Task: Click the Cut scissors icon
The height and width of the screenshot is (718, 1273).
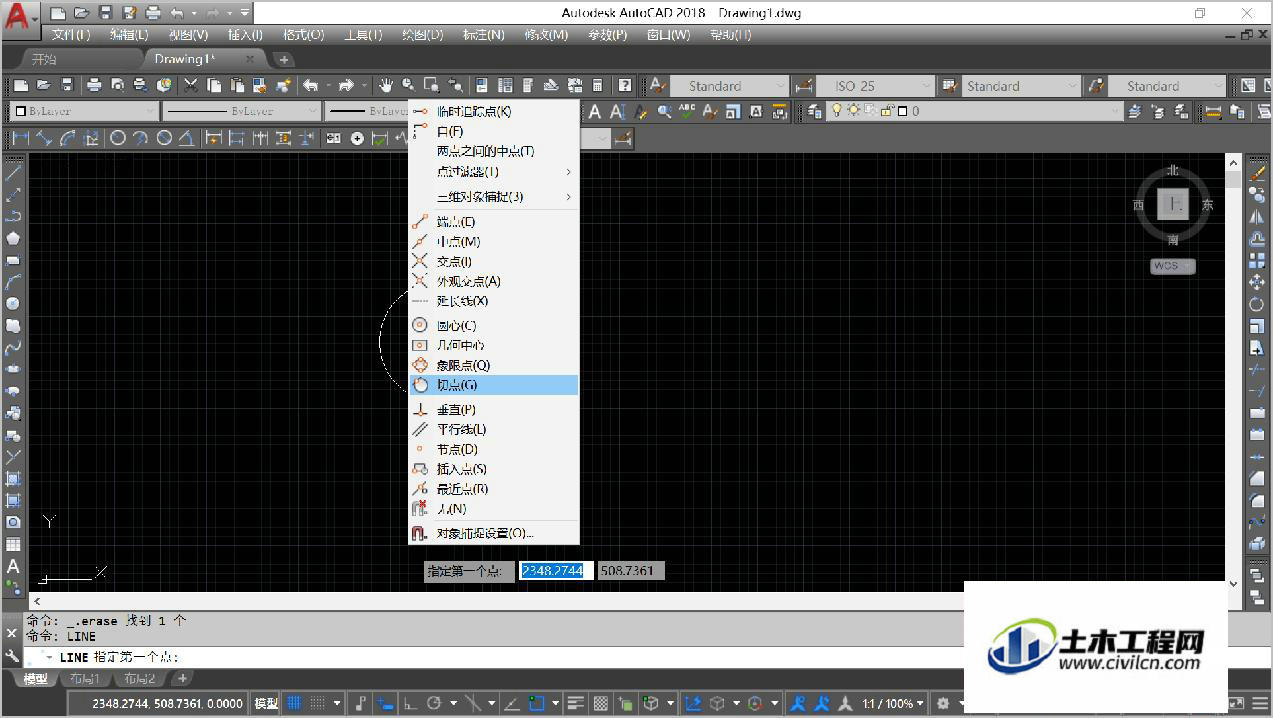Action: pos(190,86)
